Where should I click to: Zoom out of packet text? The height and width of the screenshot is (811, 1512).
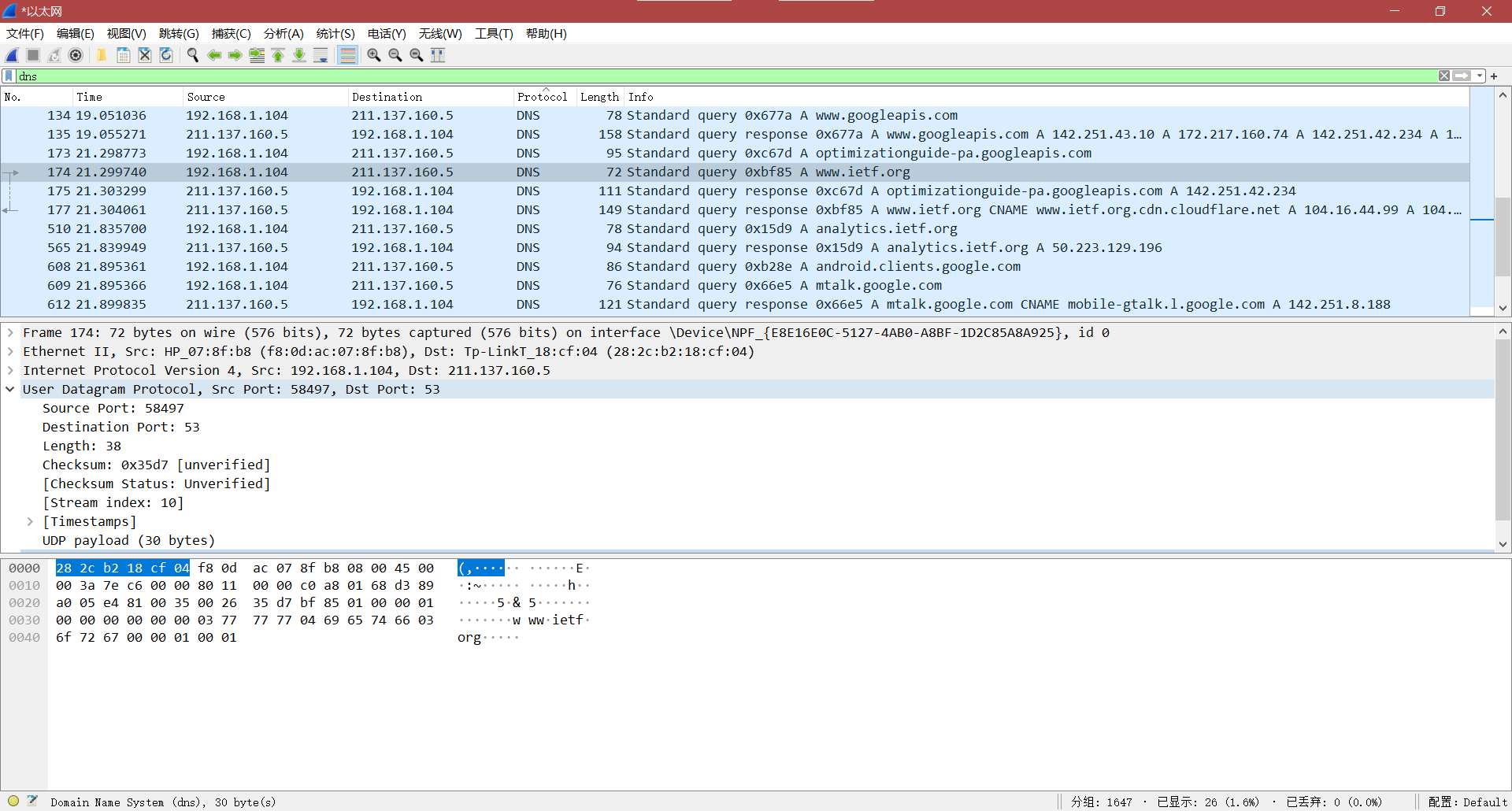pos(395,55)
